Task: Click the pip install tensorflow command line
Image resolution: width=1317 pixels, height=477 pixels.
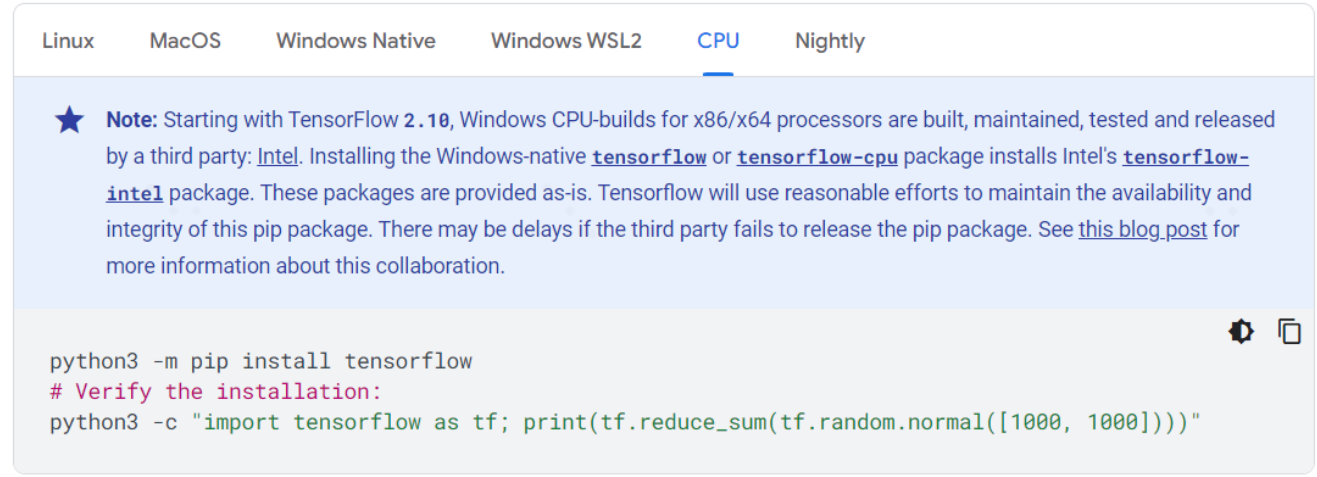Action: tap(260, 361)
